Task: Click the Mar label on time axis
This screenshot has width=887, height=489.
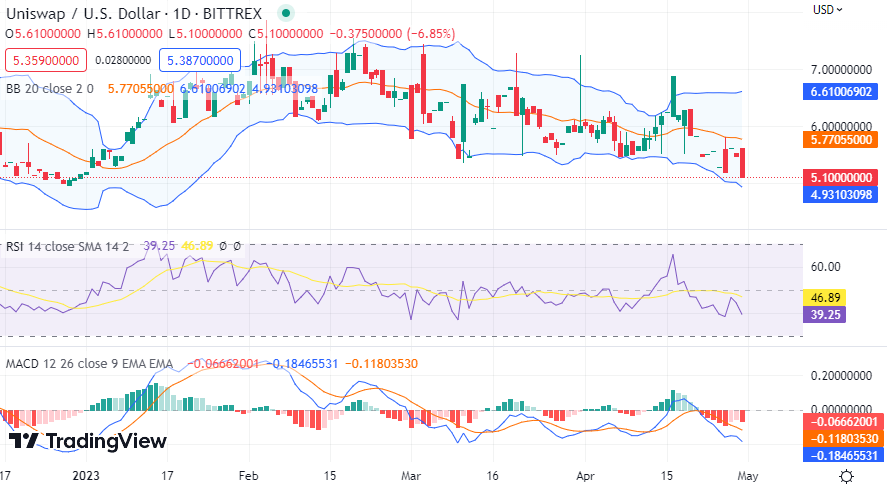Action: (x=411, y=476)
